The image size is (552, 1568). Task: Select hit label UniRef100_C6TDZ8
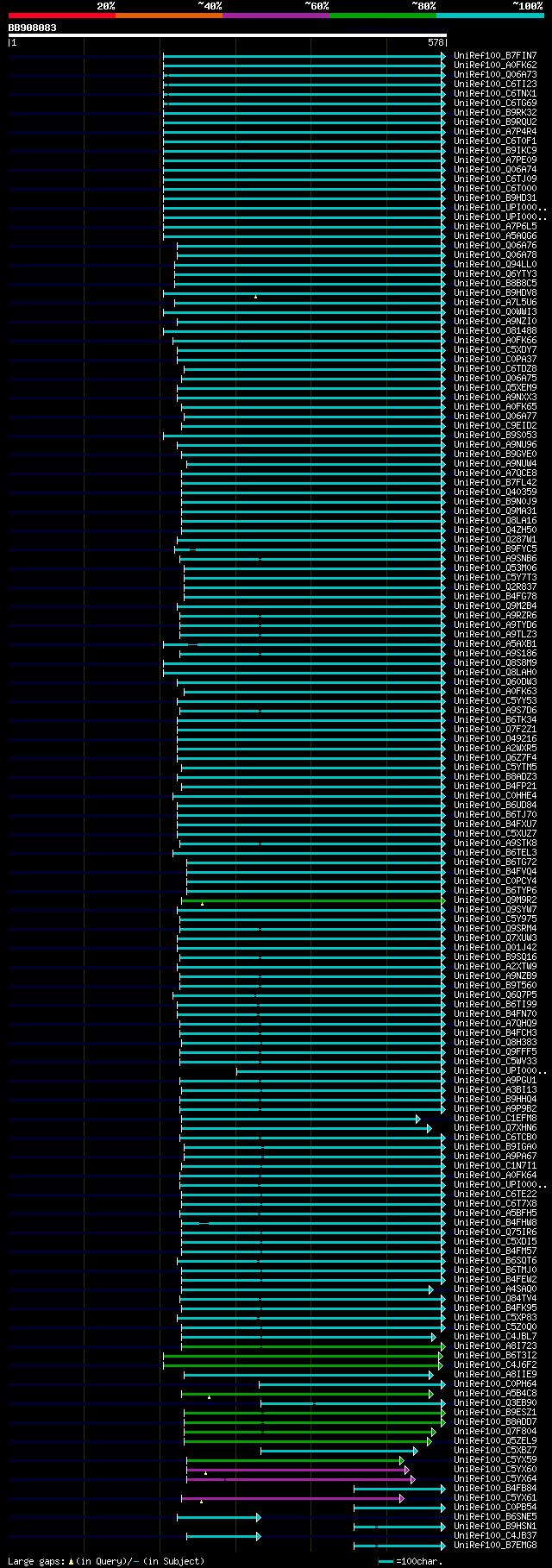click(495, 369)
